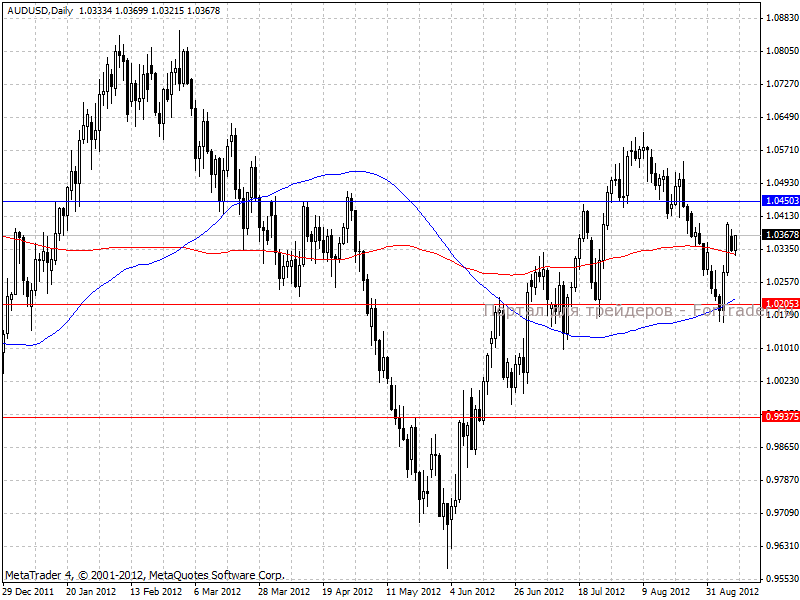Click the 11 May 2012 date label
Screen dimensions: 800x600
(412, 592)
